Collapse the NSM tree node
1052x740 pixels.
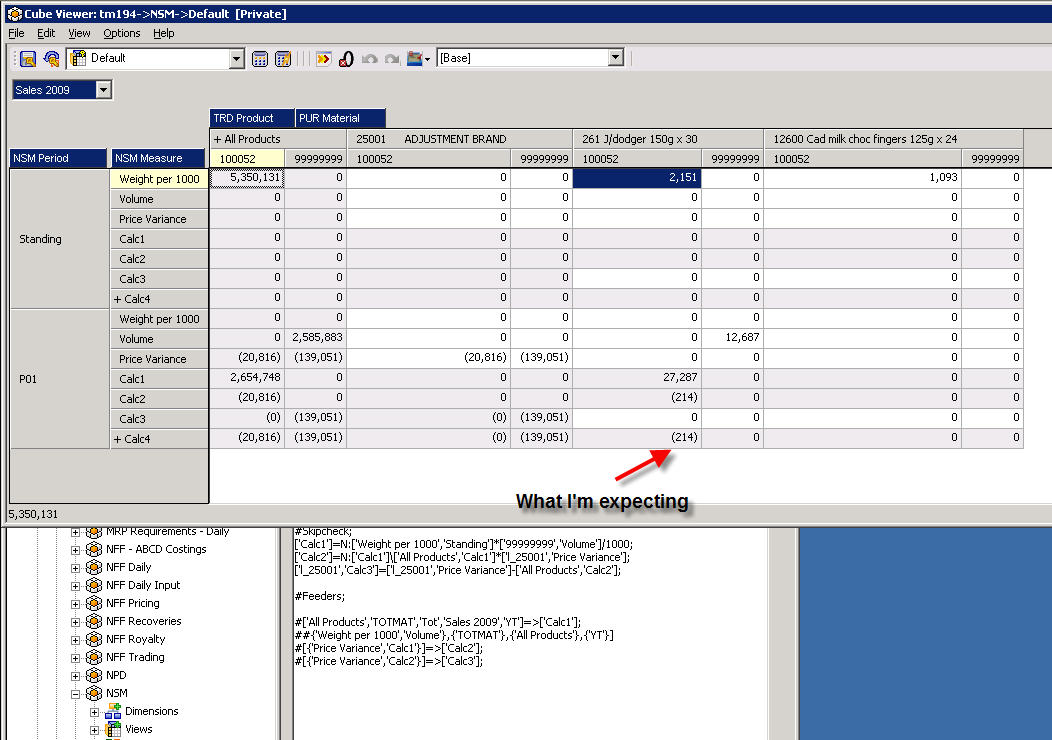click(x=75, y=694)
